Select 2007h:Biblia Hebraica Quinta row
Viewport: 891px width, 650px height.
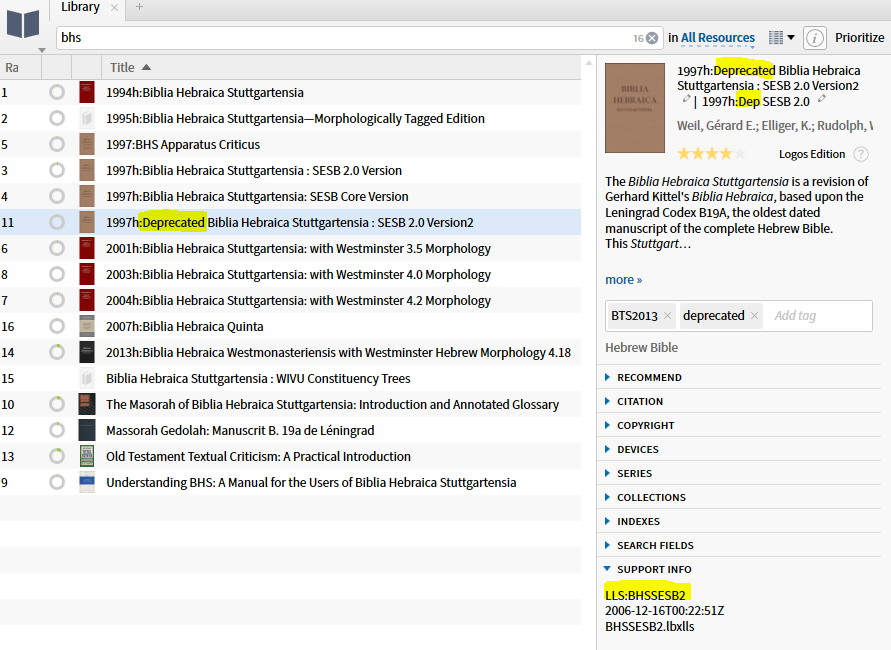pos(290,326)
